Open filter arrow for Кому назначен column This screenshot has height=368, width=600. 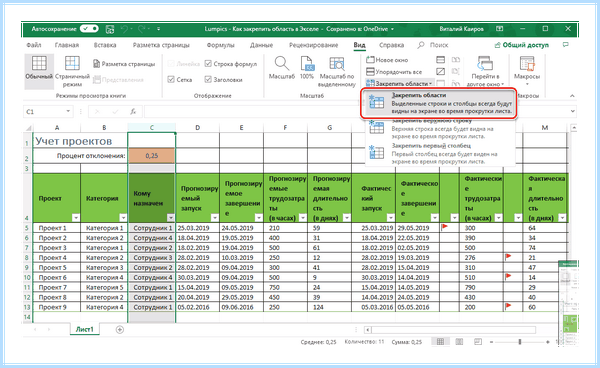pyautogui.click(x=171, y=218)
